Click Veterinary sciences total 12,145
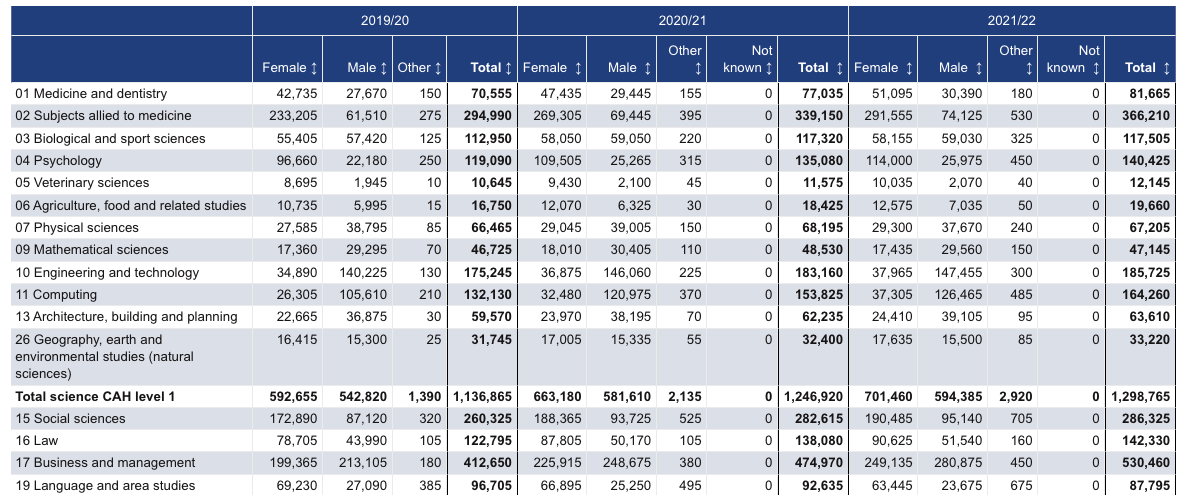The width and height of the screenshot is (1187, 495). tap(1150, 182)
